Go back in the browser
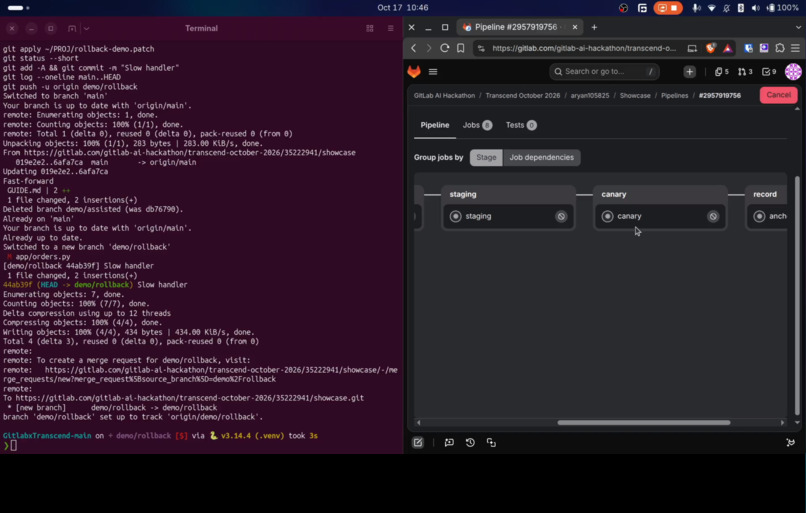The image size is (806, 513). coord(414,48)
